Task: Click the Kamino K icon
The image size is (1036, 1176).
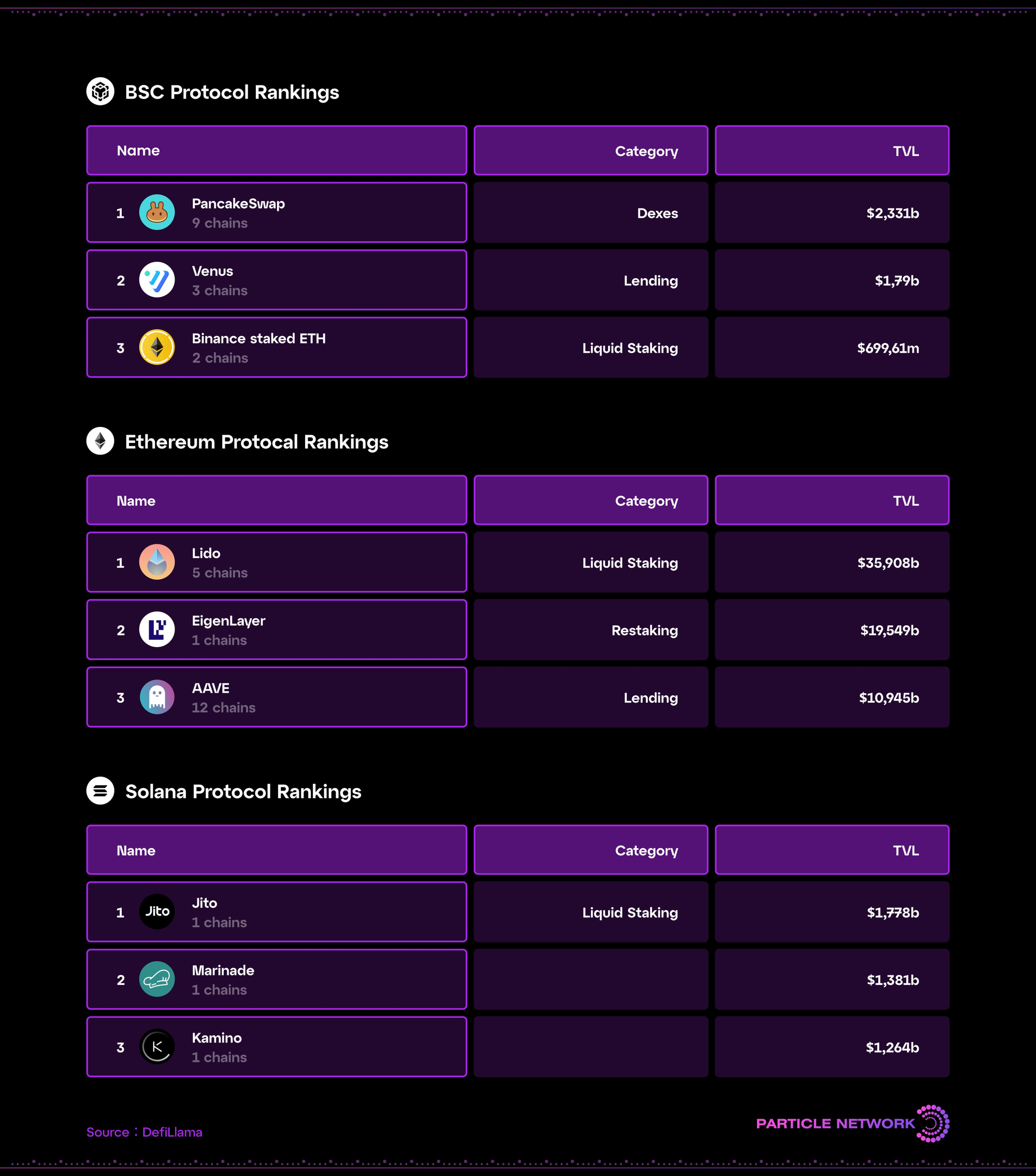Action: [157, 1046]
